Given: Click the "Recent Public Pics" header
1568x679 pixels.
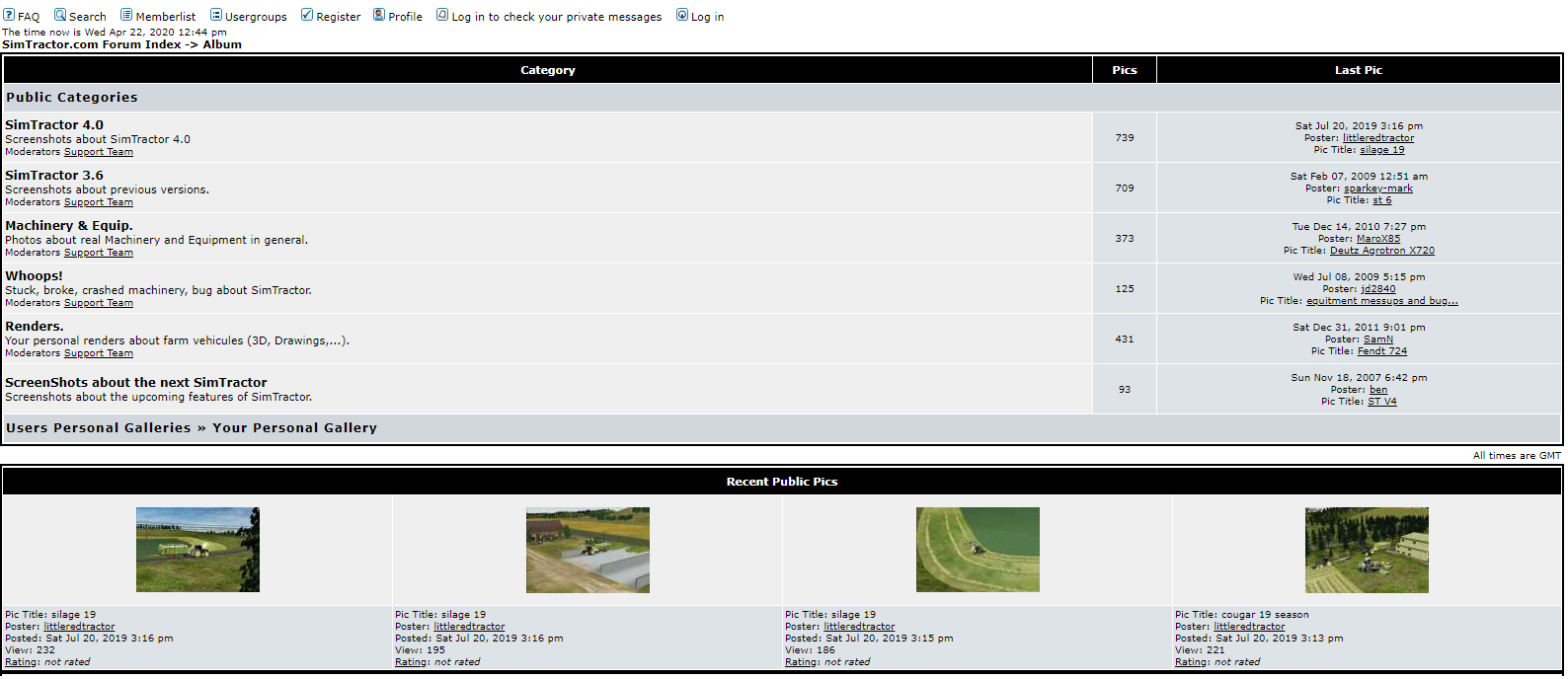Looking at the screenshot, I should point(782,482).
